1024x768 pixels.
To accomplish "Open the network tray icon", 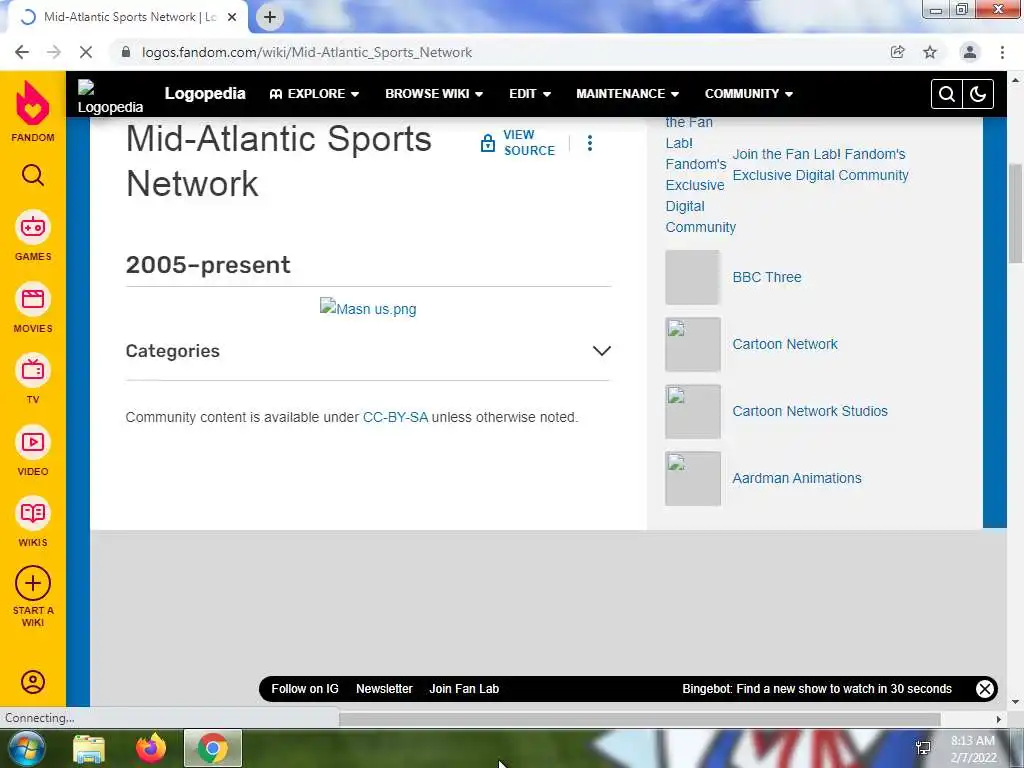I will click(x=923, y=748).
